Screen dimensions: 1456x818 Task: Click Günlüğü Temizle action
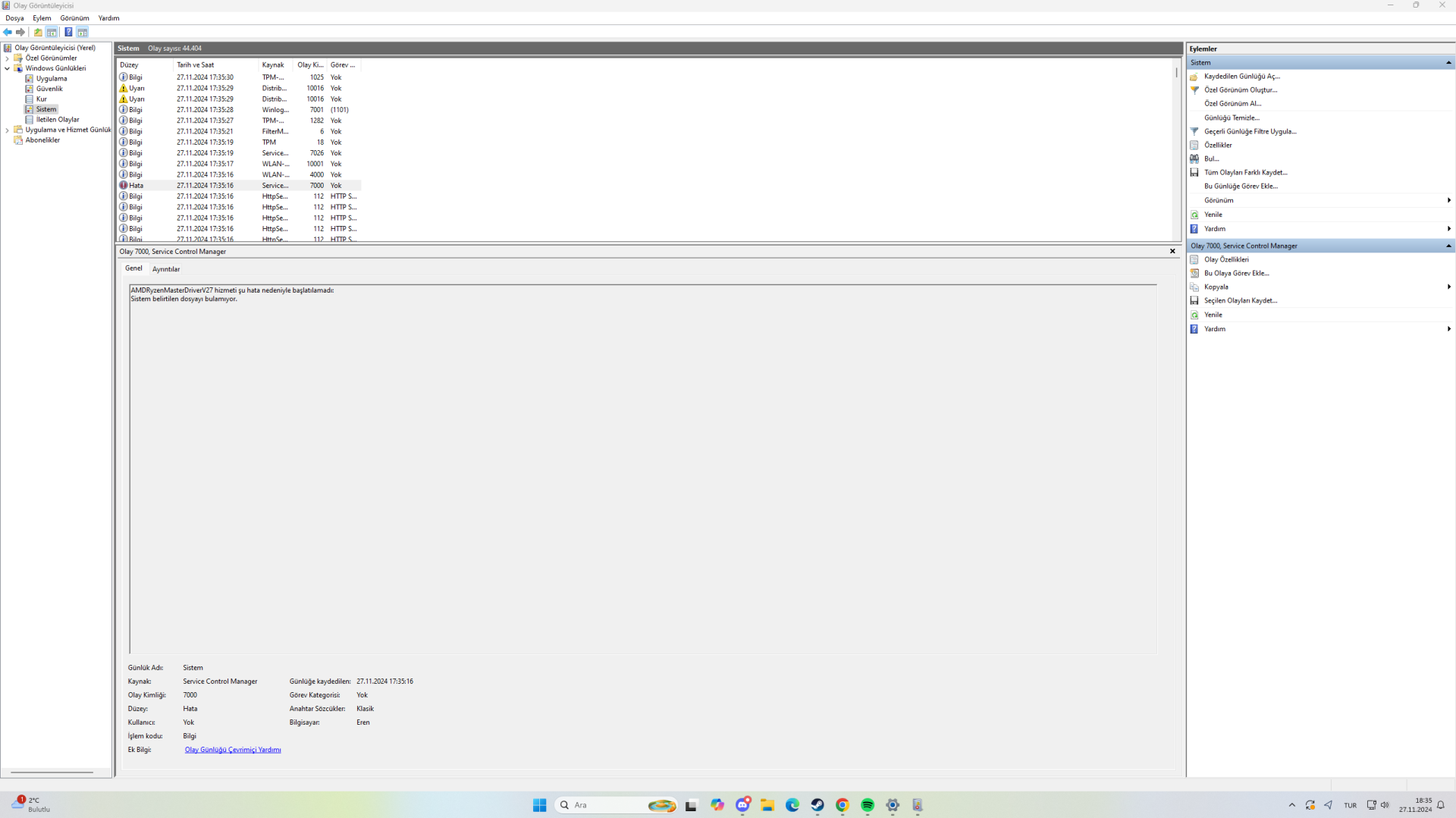tap(1234, 118)
